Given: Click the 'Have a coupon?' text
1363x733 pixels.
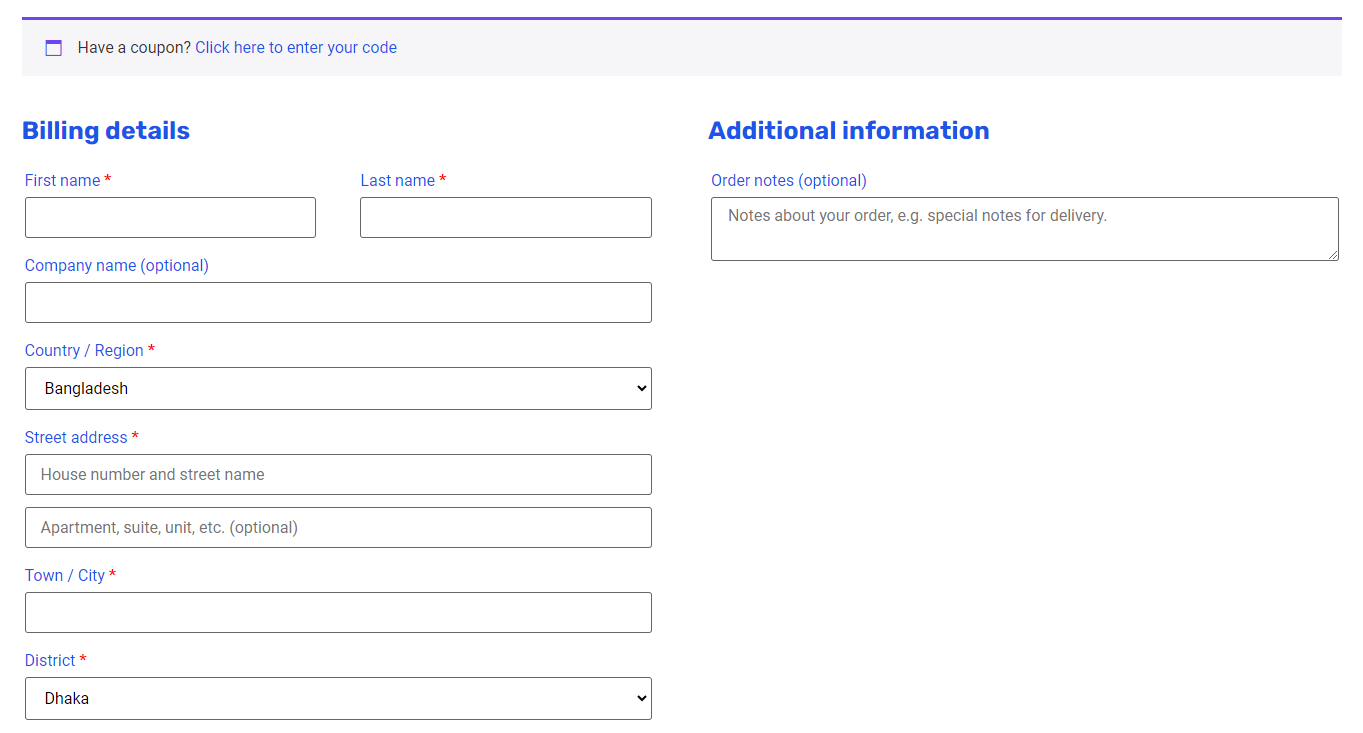Looking at the screenshot, I should tap(134, 48).
